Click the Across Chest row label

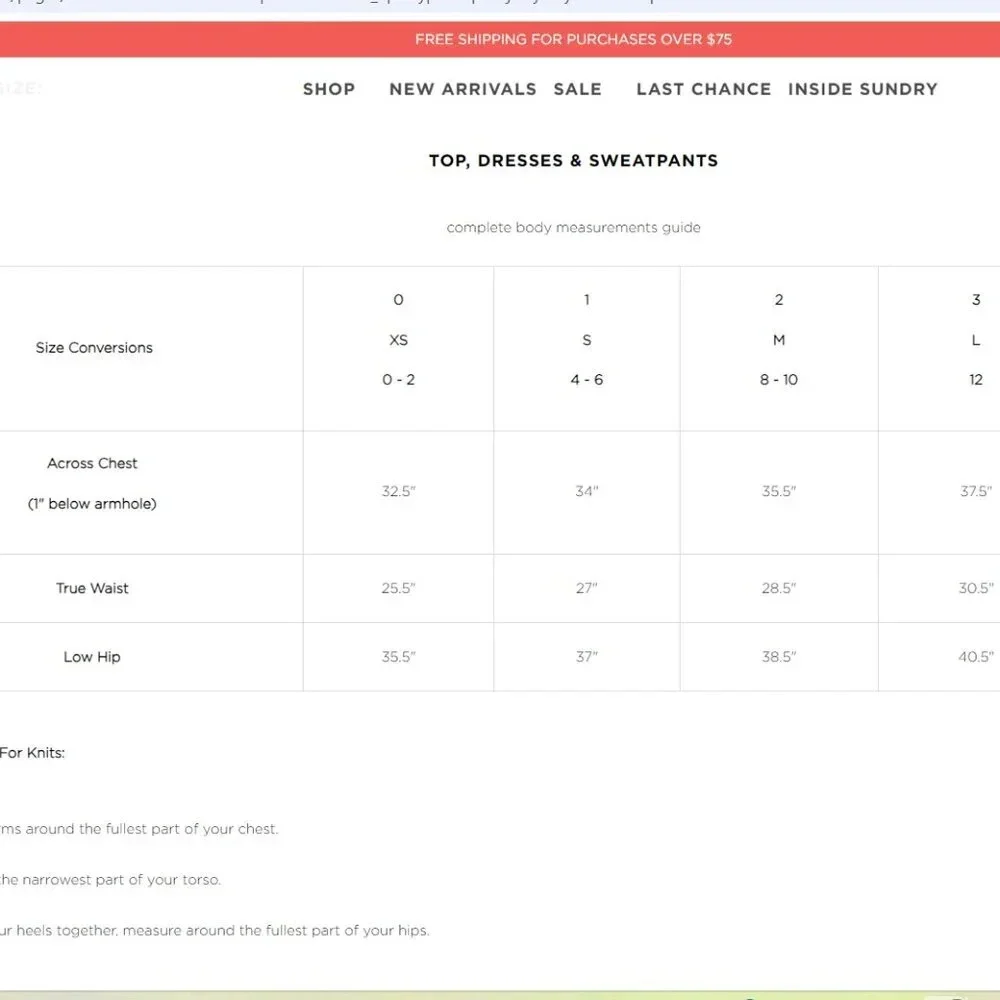[92, 463]
